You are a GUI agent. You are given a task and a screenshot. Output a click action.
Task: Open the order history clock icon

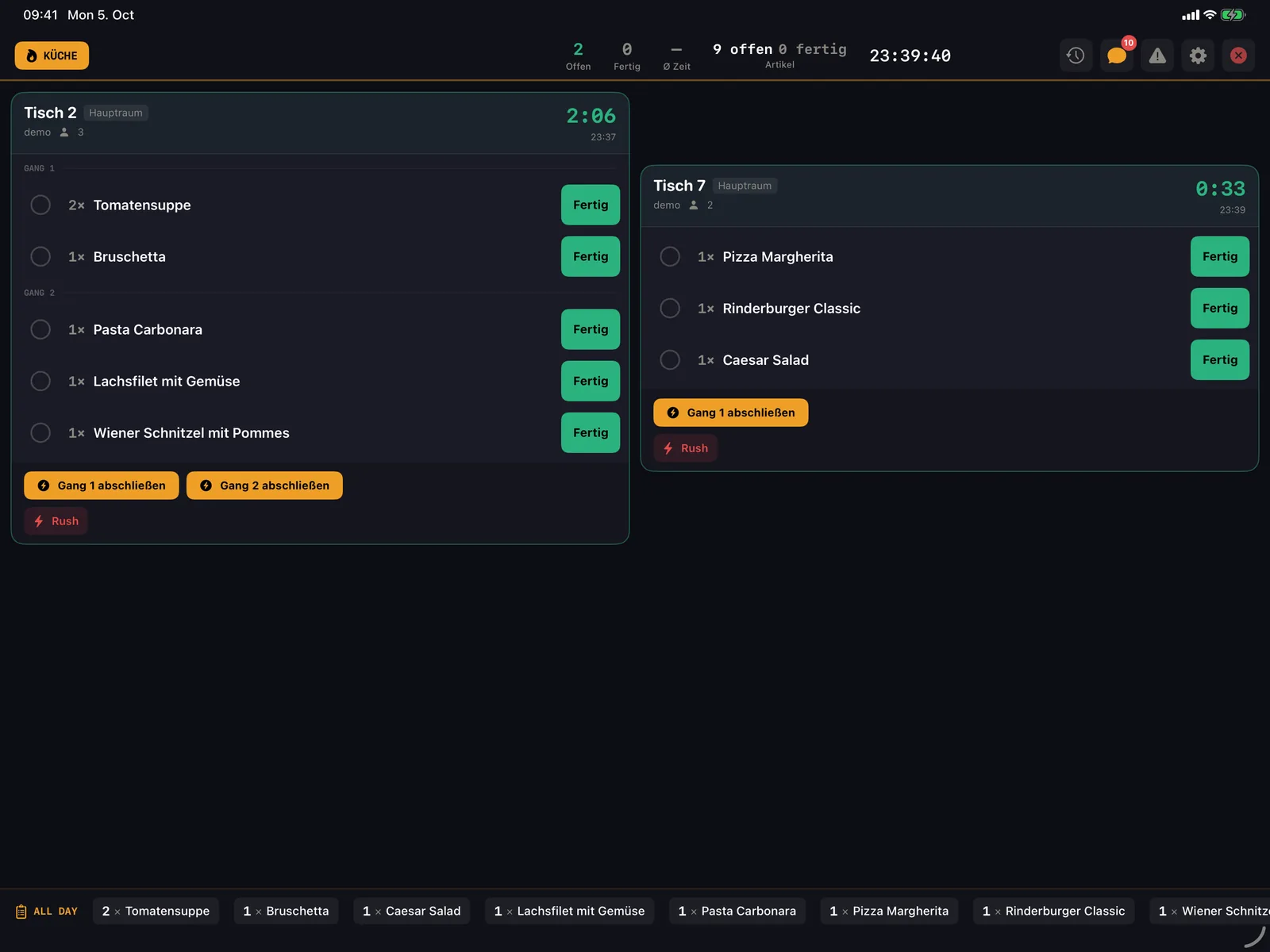[x=1076, y=56]
